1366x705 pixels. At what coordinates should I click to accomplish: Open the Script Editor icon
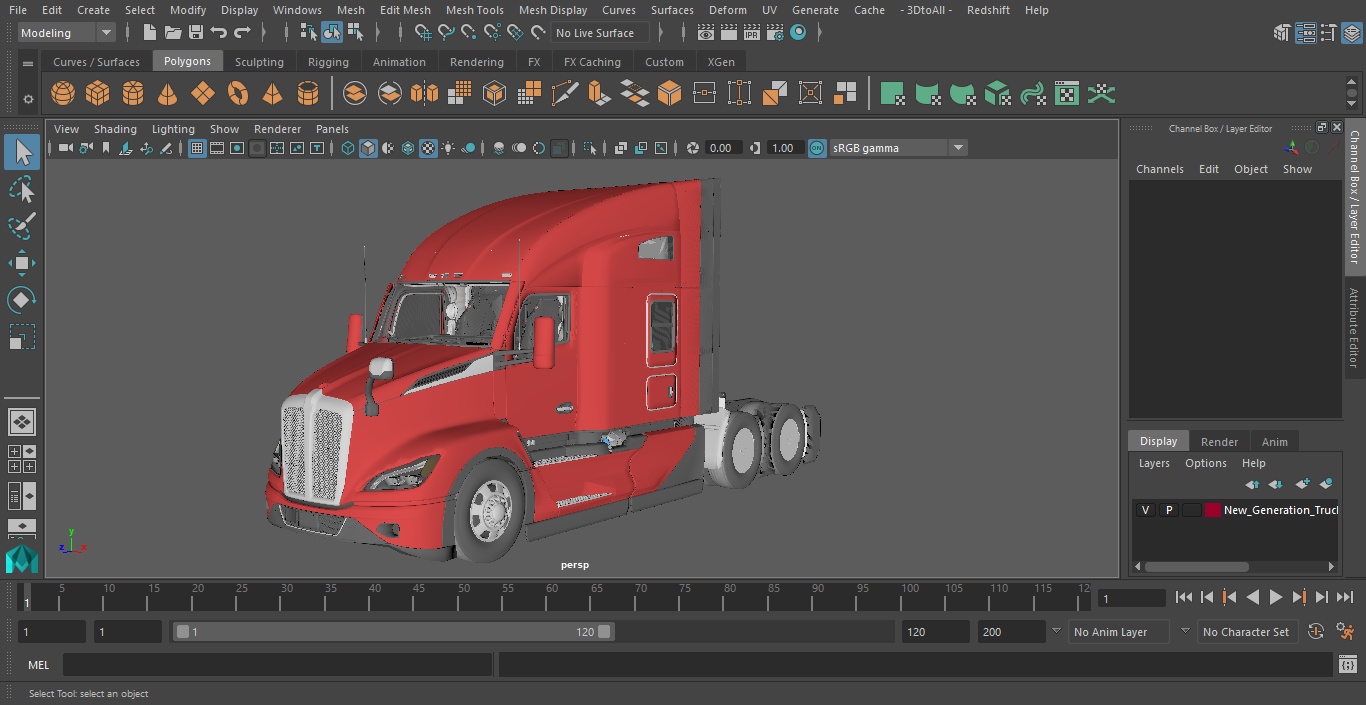pos(1347,664)
